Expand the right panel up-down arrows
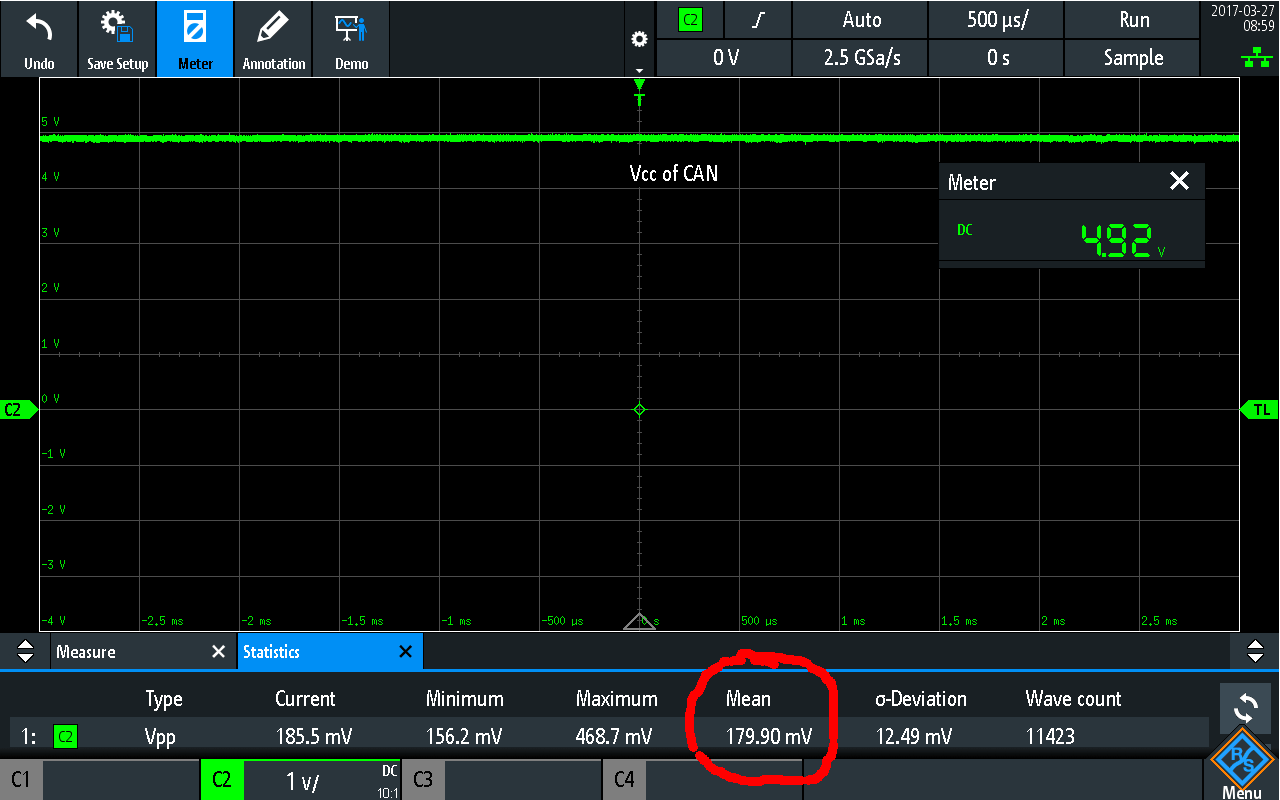 1255,652
